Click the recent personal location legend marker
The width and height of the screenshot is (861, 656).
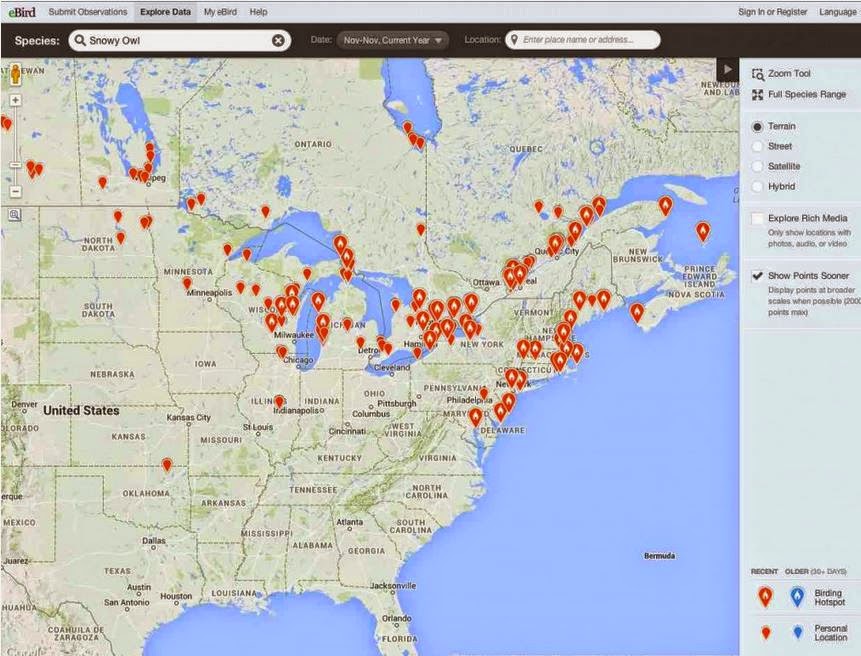click(765, 632)
